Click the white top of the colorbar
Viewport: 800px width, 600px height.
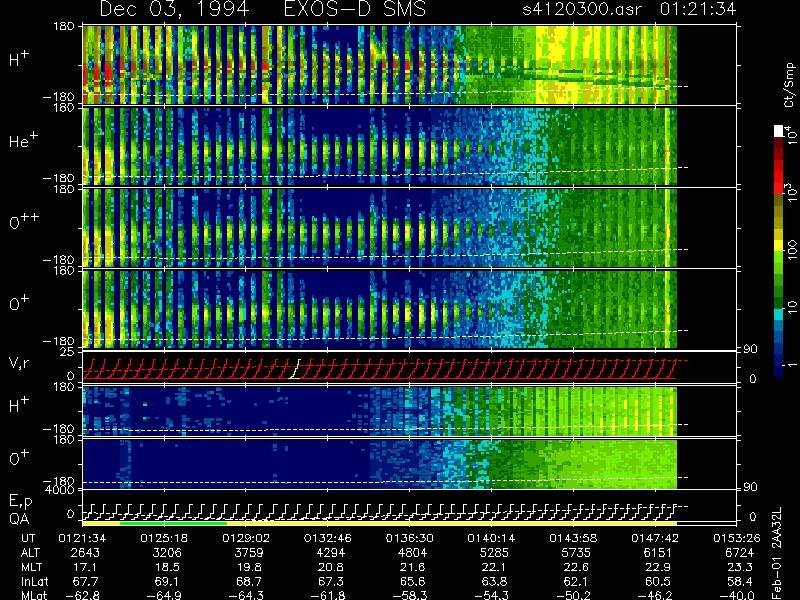tap(778, 131)
